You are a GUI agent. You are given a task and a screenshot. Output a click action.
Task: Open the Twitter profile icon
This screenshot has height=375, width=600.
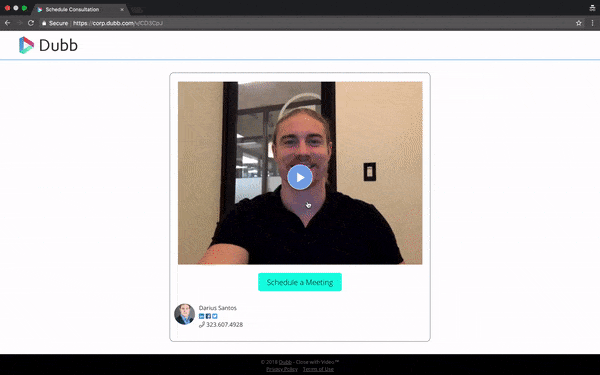pos(215,316)
